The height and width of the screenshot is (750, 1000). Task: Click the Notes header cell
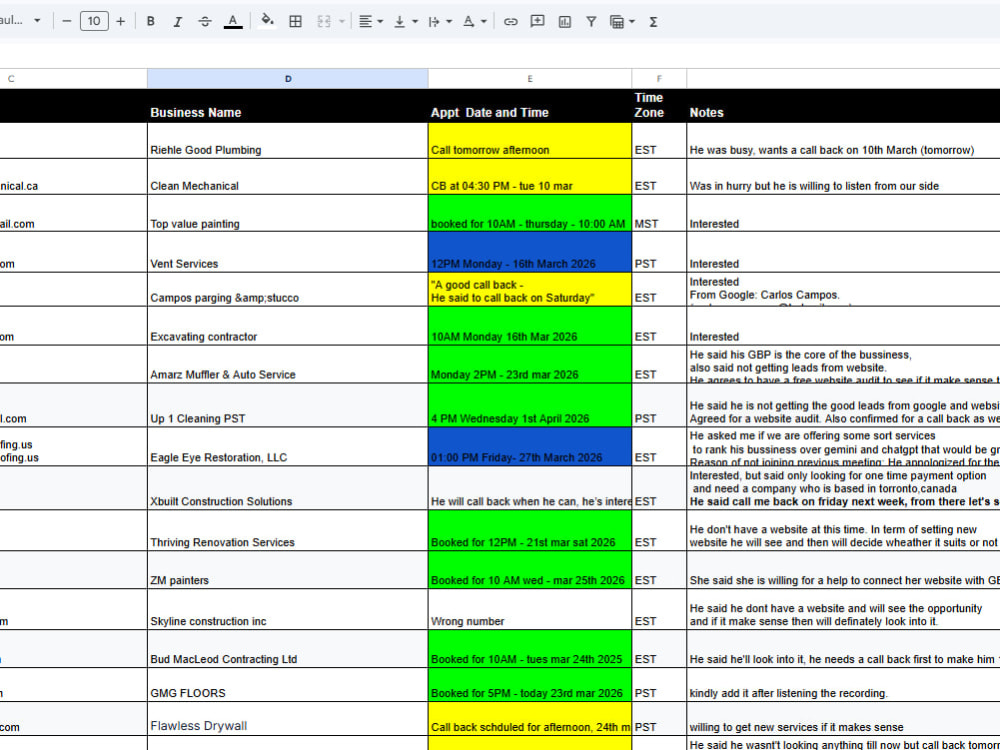tap(843, 105)
